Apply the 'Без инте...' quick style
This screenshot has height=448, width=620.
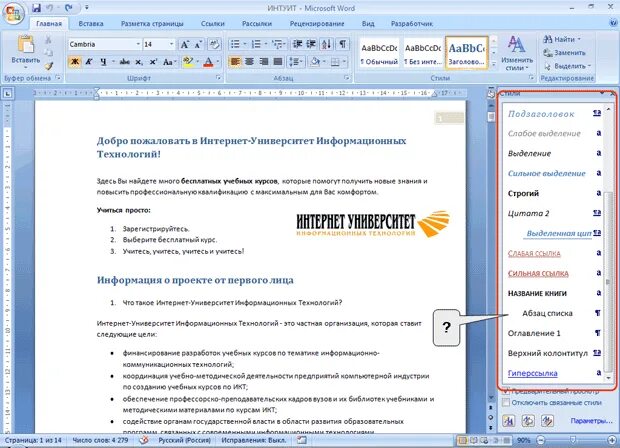(x=423, y=54)
